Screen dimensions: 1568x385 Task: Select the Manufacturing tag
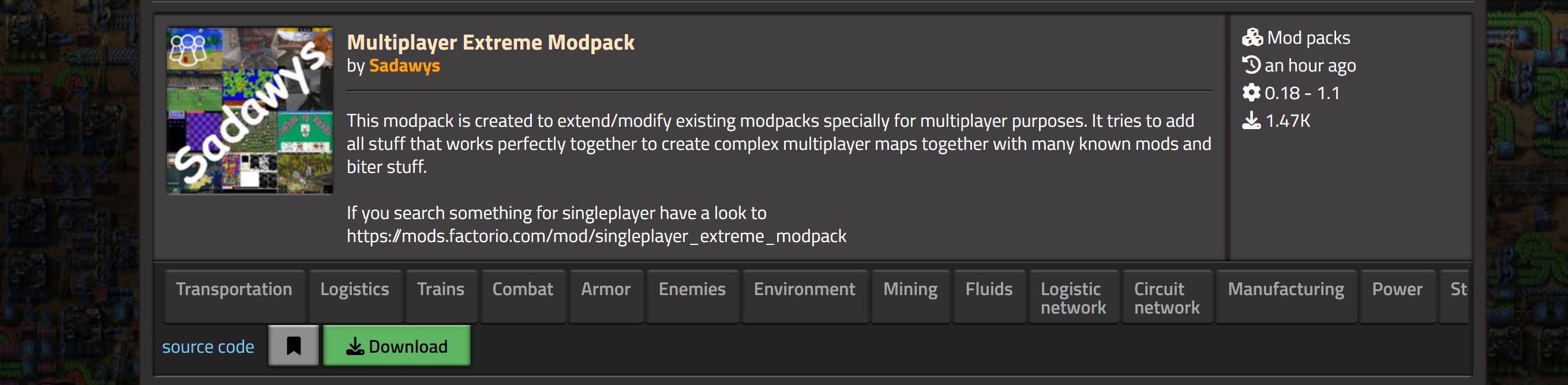(x=1286, y=296)
